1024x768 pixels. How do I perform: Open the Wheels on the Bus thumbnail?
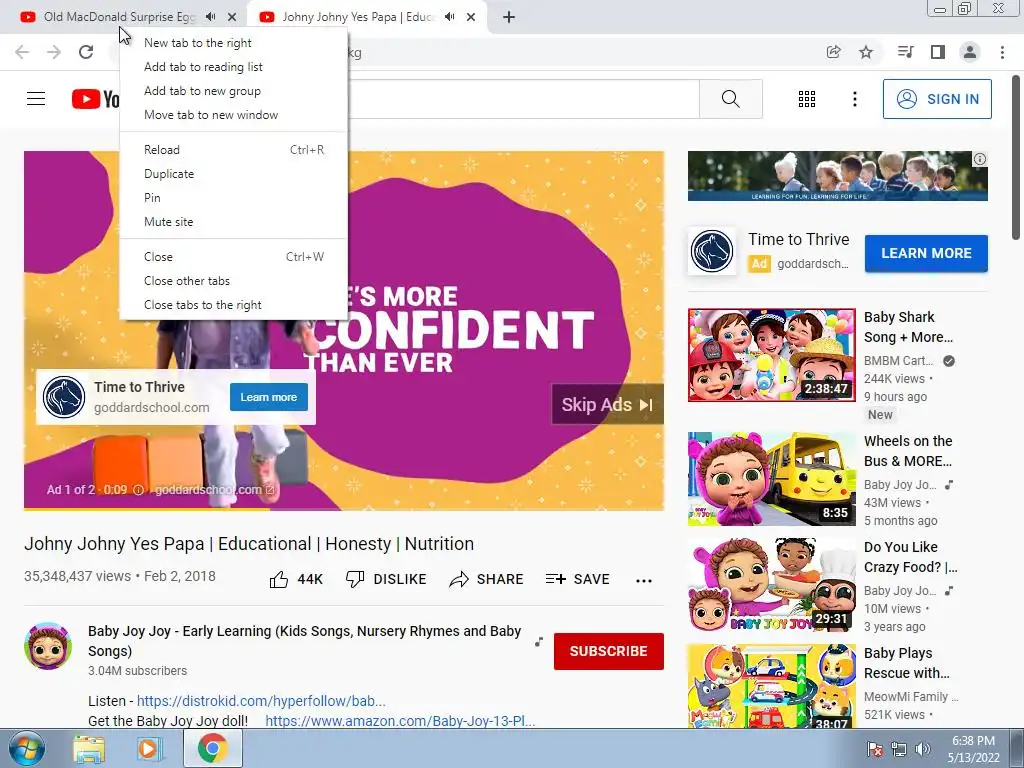click(x=771, y=479)
